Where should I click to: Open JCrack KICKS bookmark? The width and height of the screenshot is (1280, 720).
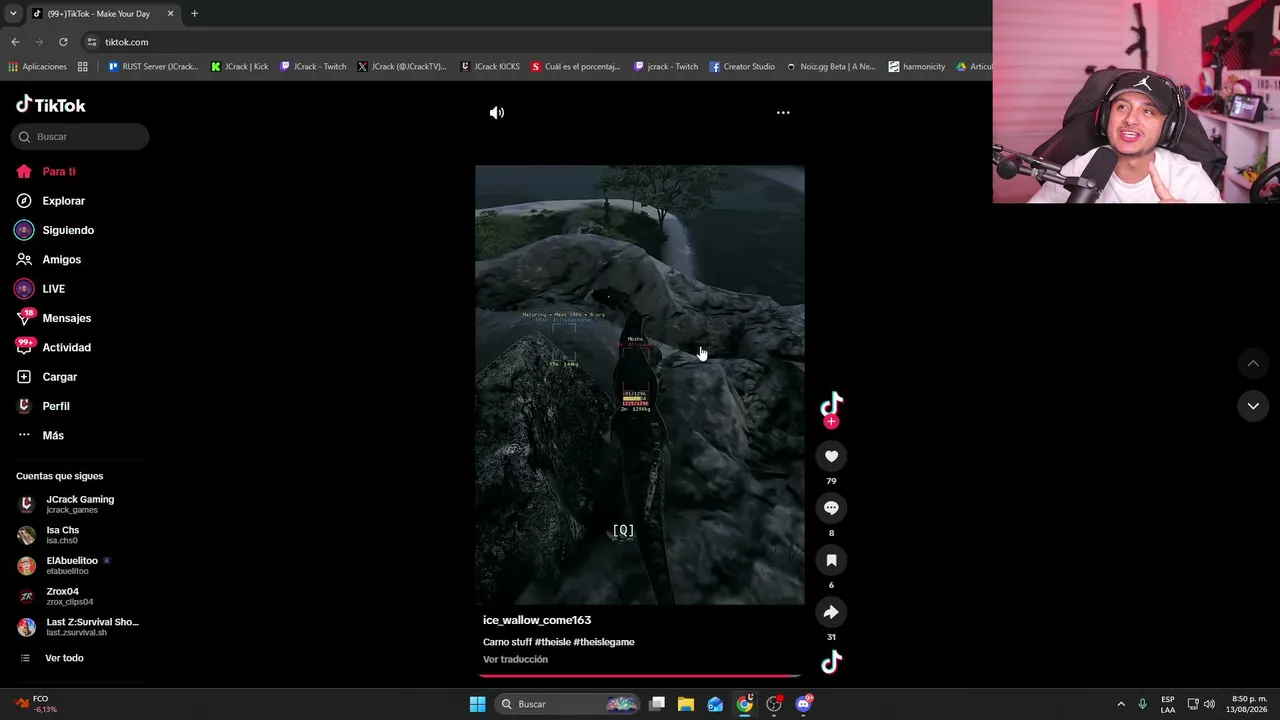coord(490,67)
